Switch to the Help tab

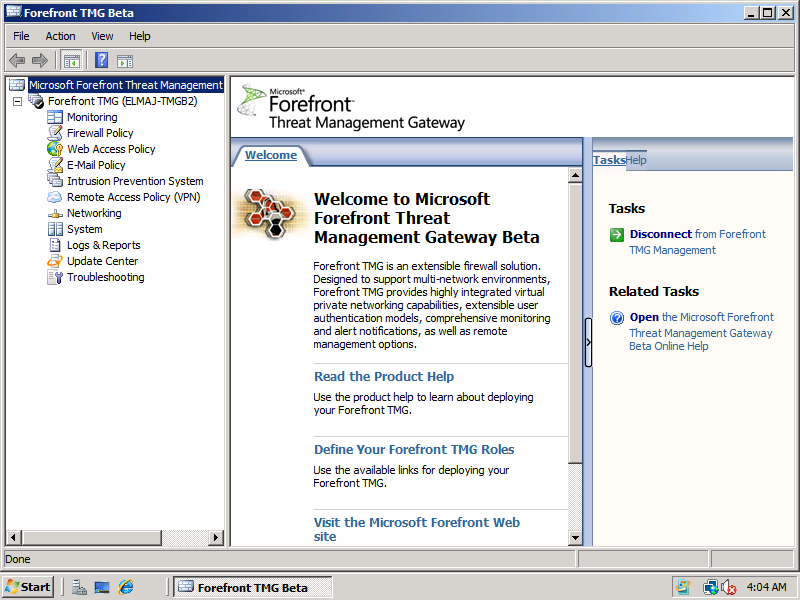pos(636,160)
